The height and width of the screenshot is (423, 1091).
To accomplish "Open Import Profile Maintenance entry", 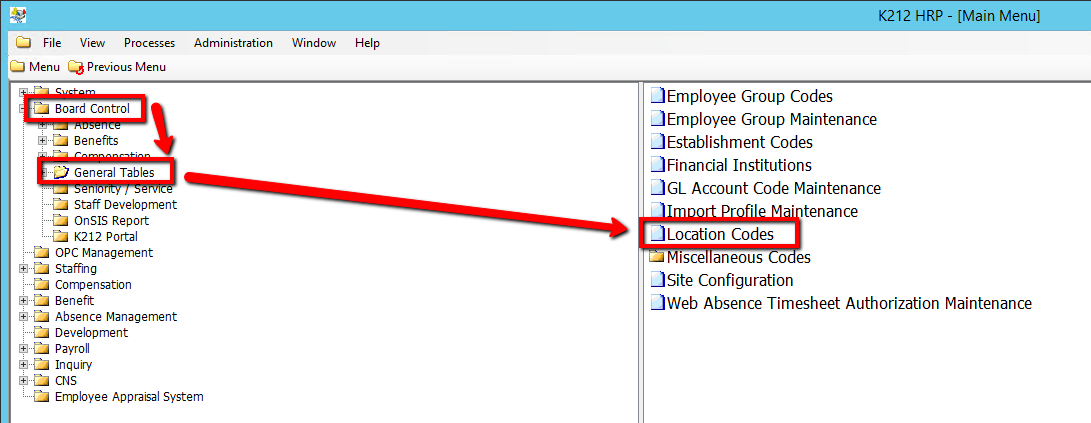I will coord(761,211).
